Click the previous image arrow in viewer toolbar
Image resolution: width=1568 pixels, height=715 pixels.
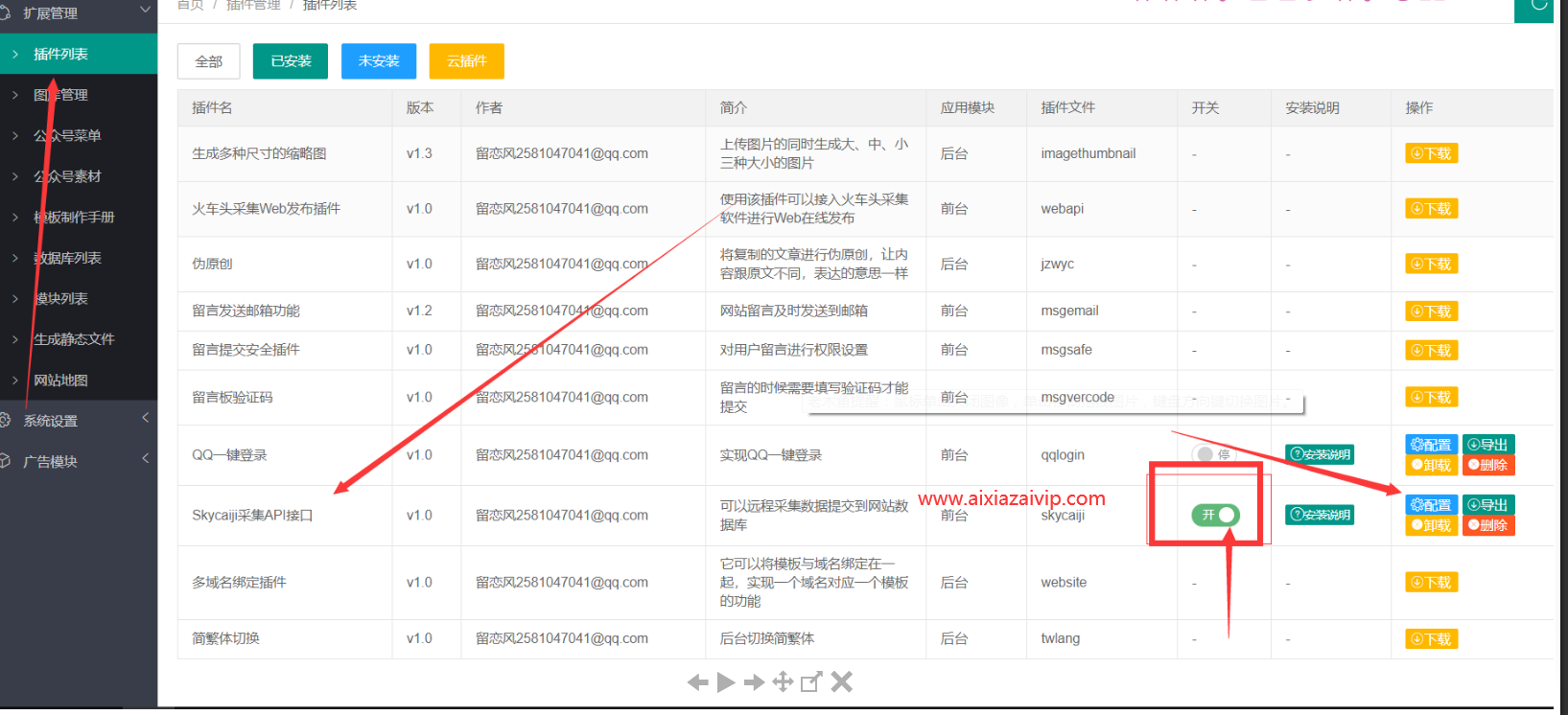[697, 682]
